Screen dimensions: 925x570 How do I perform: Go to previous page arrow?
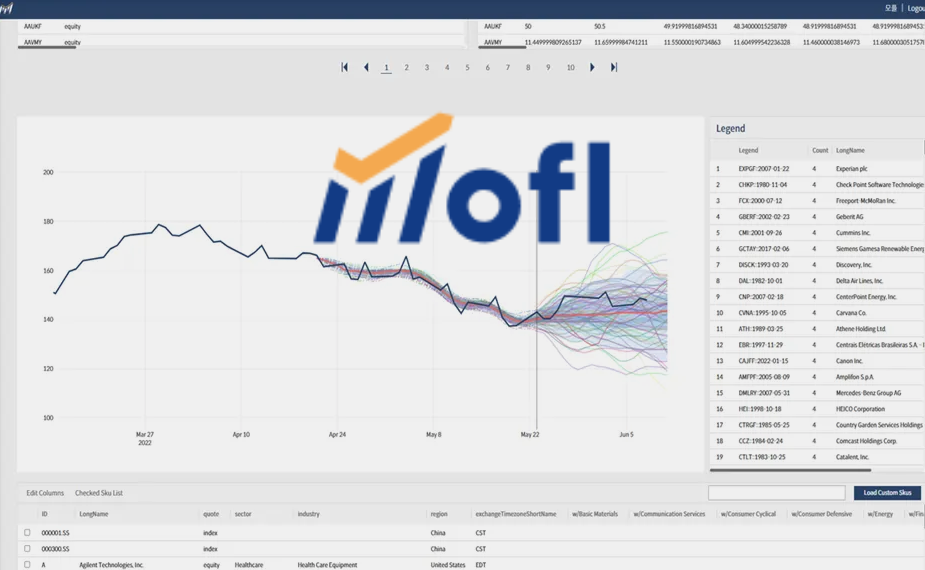point(366,67)
